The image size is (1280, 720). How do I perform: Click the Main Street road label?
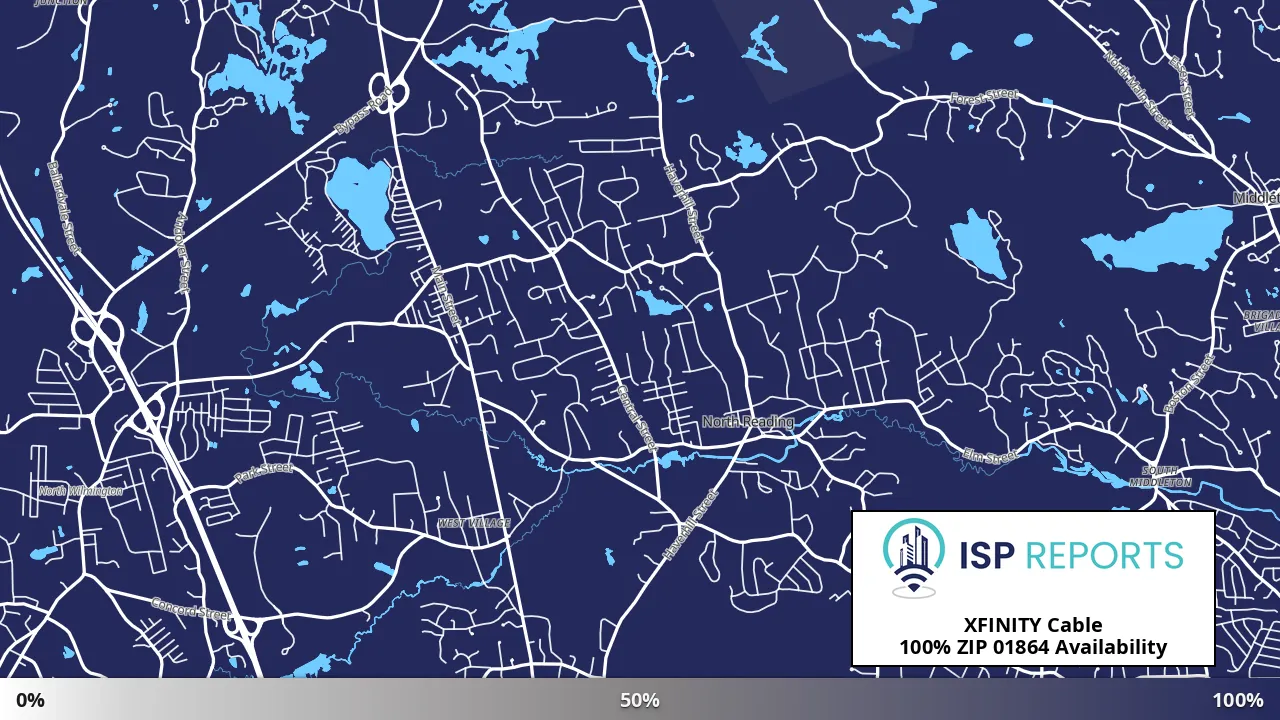446,295
